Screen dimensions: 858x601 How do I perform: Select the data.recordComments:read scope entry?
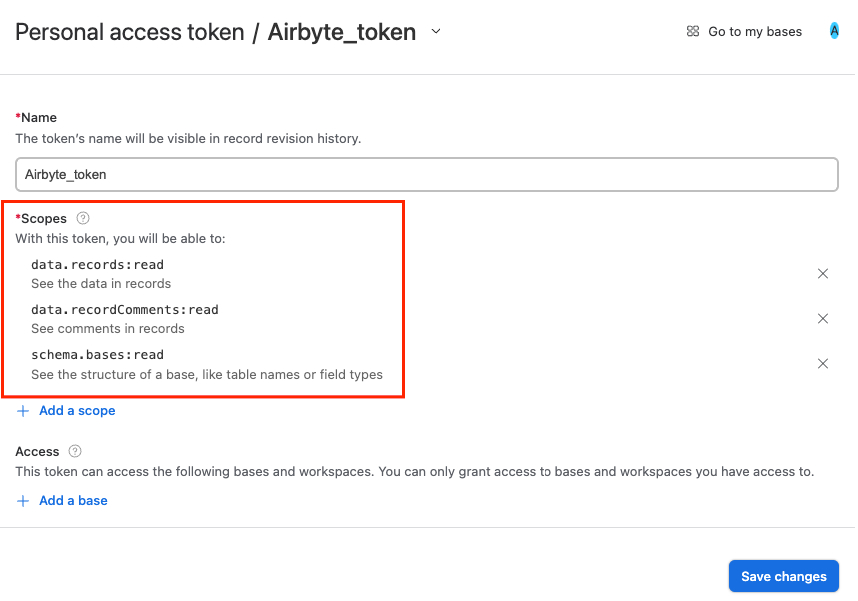pyautogui.click(x=124, y=310)
